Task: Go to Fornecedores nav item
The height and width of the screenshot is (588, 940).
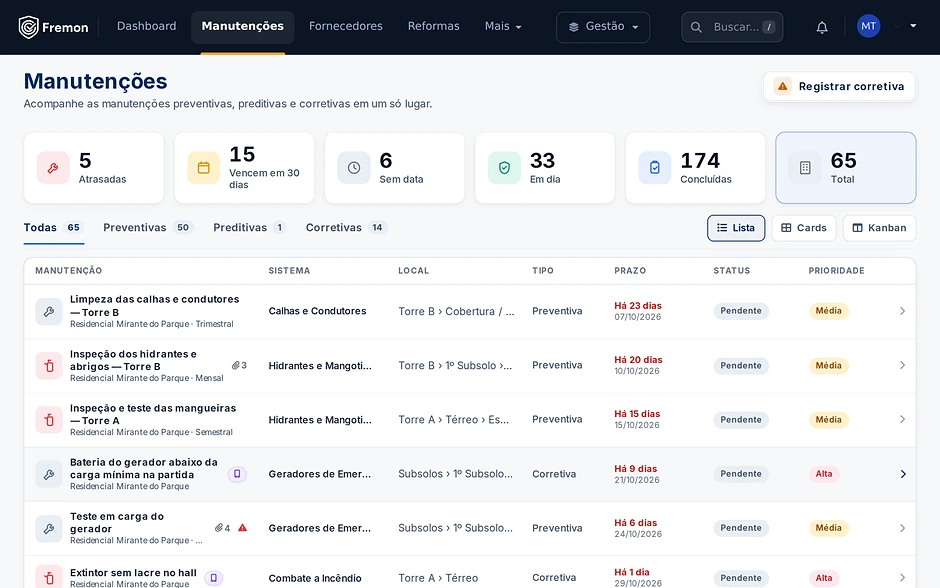Action: click(345, 26)
